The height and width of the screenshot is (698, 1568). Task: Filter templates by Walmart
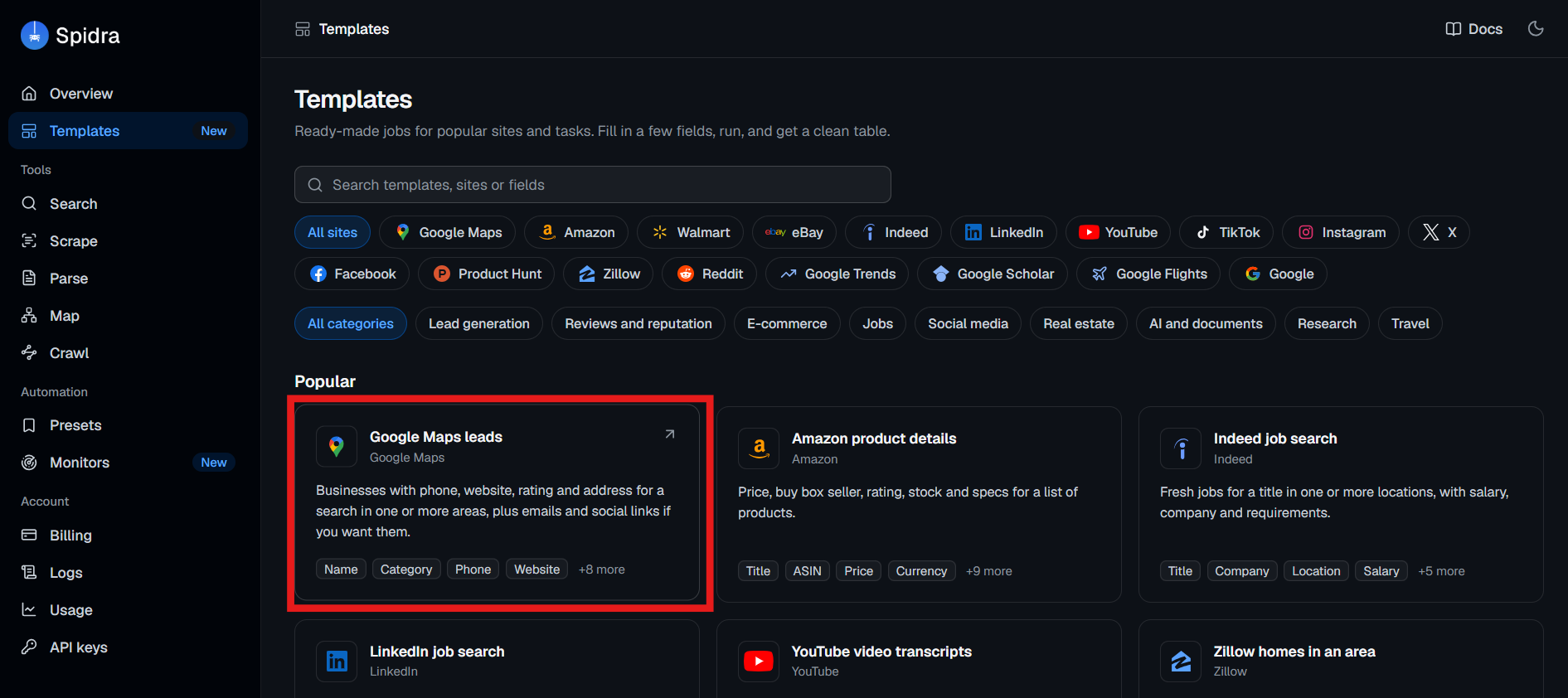(x=691, y=232)
